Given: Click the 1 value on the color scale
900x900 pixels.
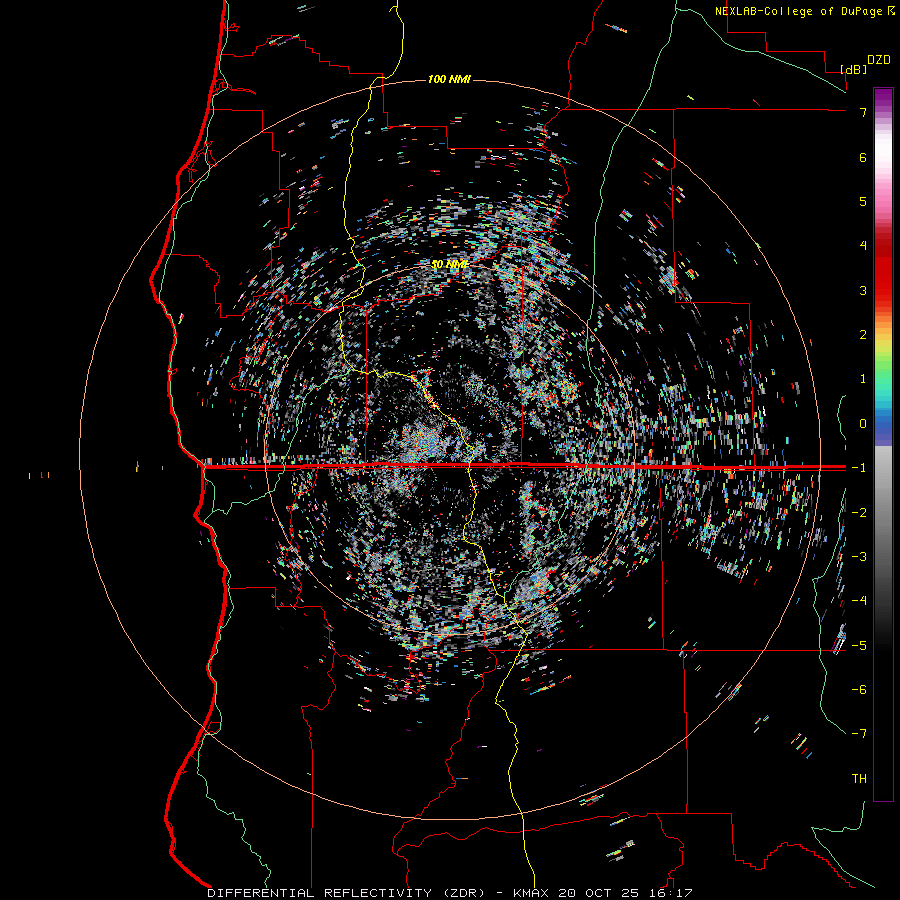Looking at the screenshot, I should coord(863,379).
